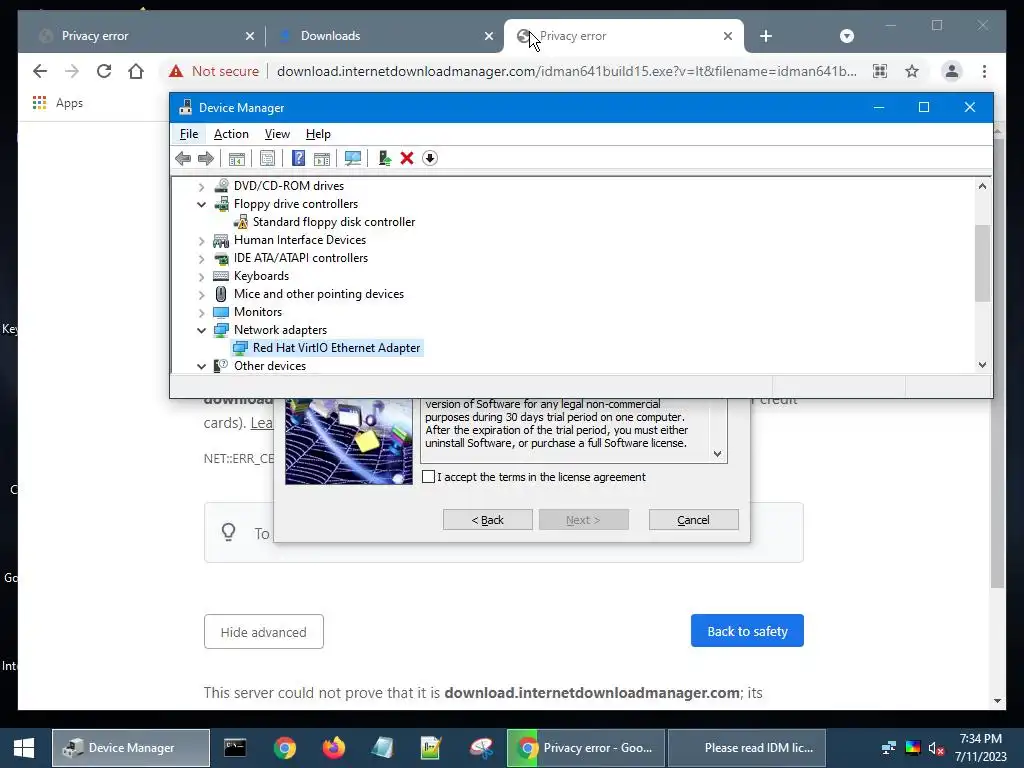Screen dimensions: 1024x768
Task: Open the Chrome icon pinned on taskbar
Action: coord(284,748)
